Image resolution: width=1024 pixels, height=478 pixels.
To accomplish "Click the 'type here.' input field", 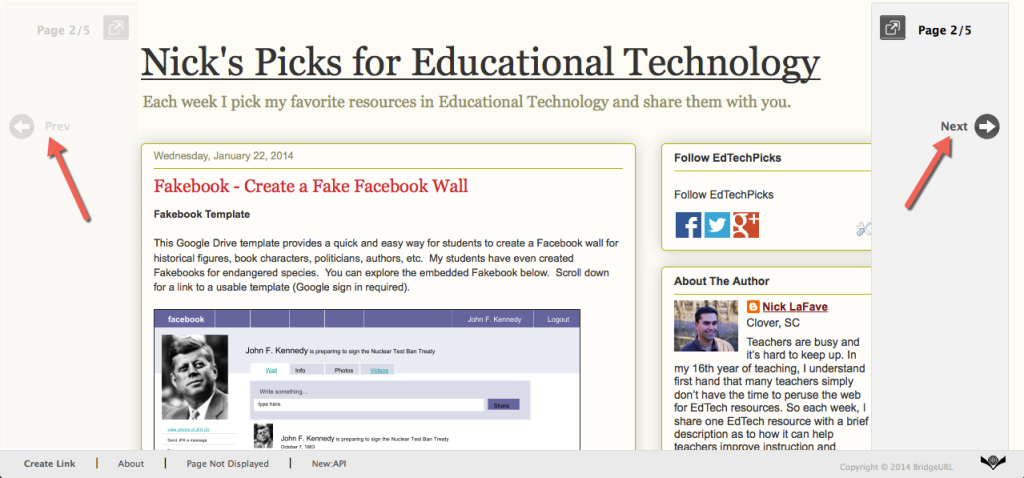I will point(369,405).
